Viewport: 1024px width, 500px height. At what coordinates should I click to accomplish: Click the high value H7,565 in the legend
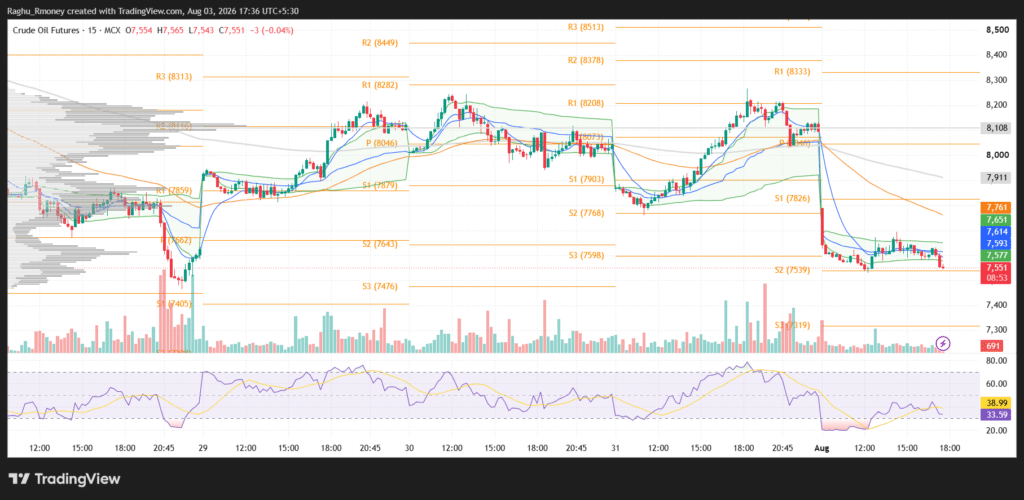tap(170, 30)
